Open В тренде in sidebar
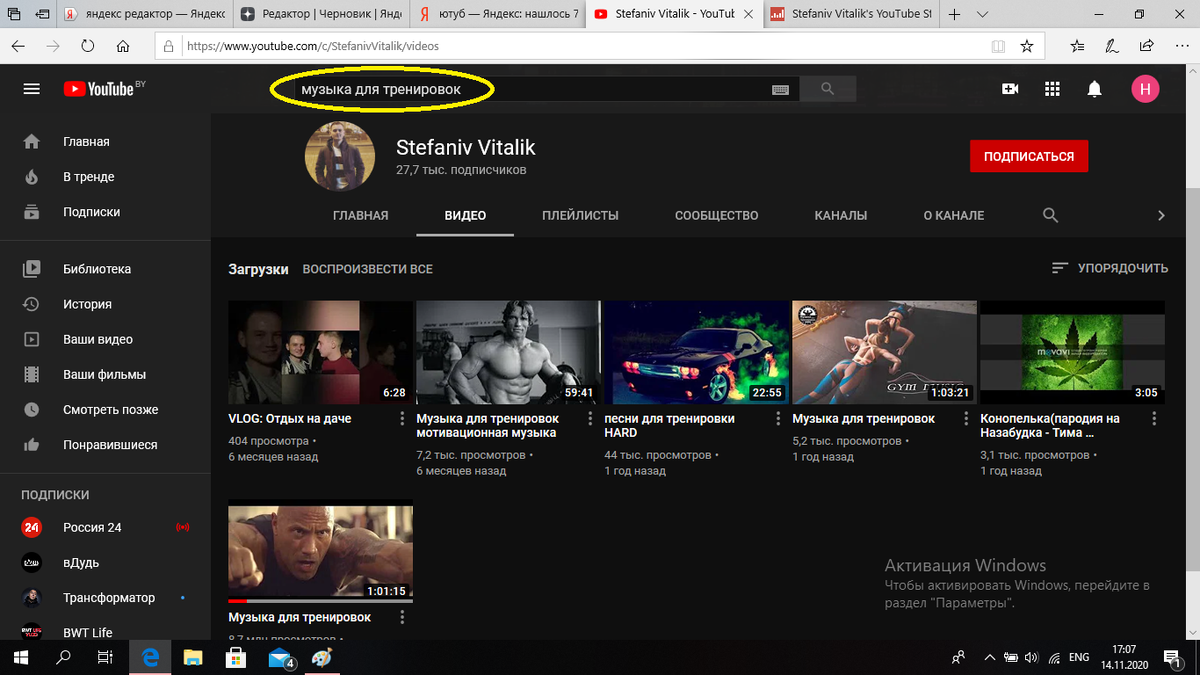The image size is (1200, 675). pyautogui.click(x=105, y=177)
